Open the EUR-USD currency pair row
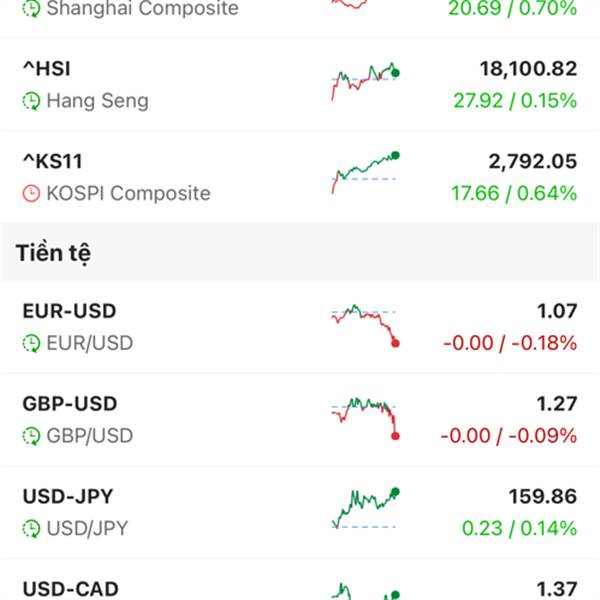 point(300,327)
